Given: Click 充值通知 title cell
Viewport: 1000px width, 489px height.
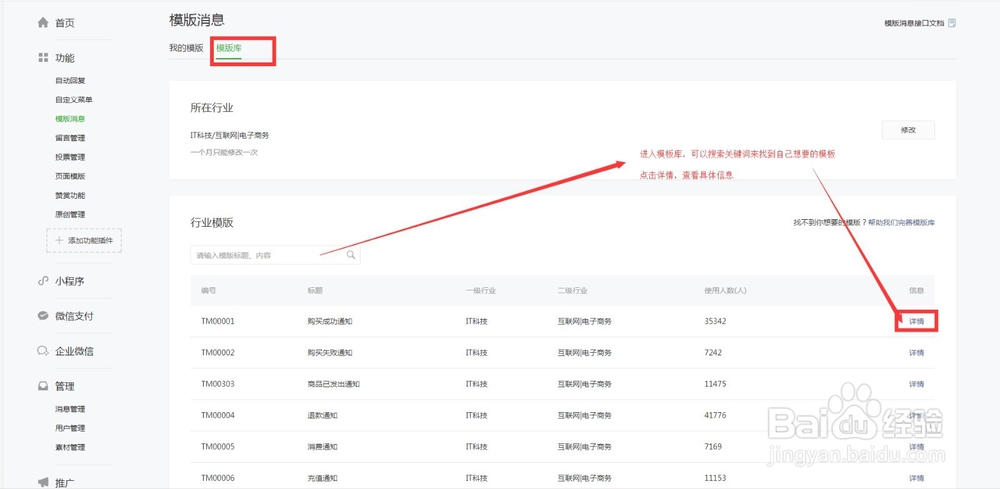Looking at the screenshot, I should 322,478.
